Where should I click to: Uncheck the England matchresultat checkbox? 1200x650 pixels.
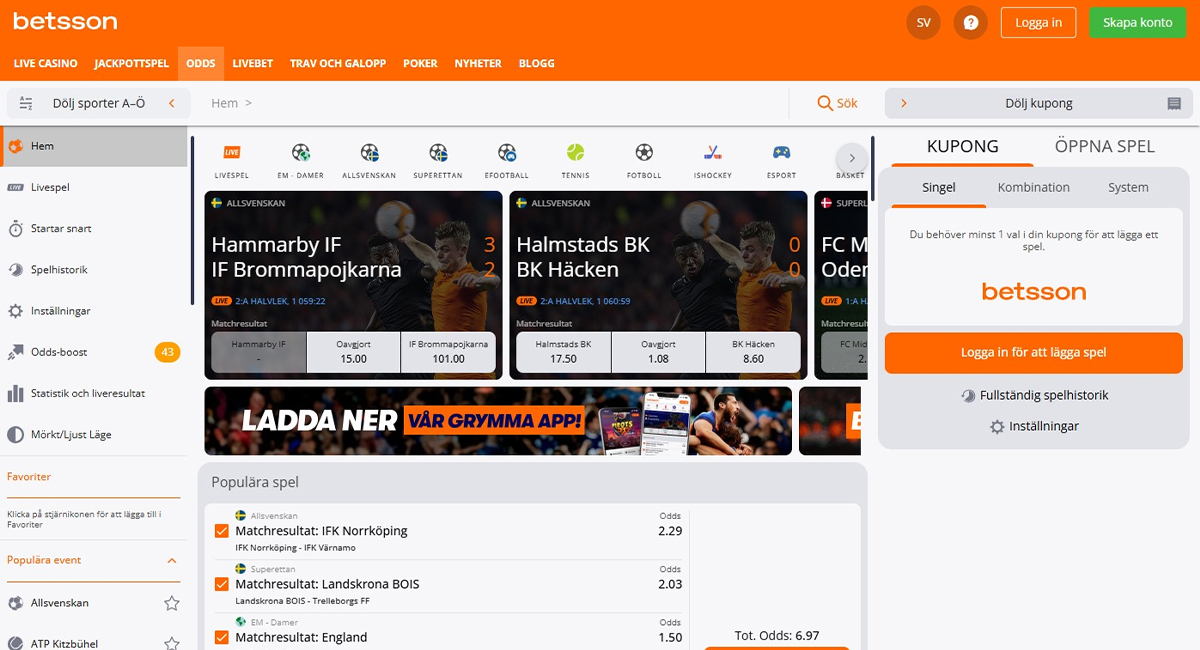coord(222,637)
